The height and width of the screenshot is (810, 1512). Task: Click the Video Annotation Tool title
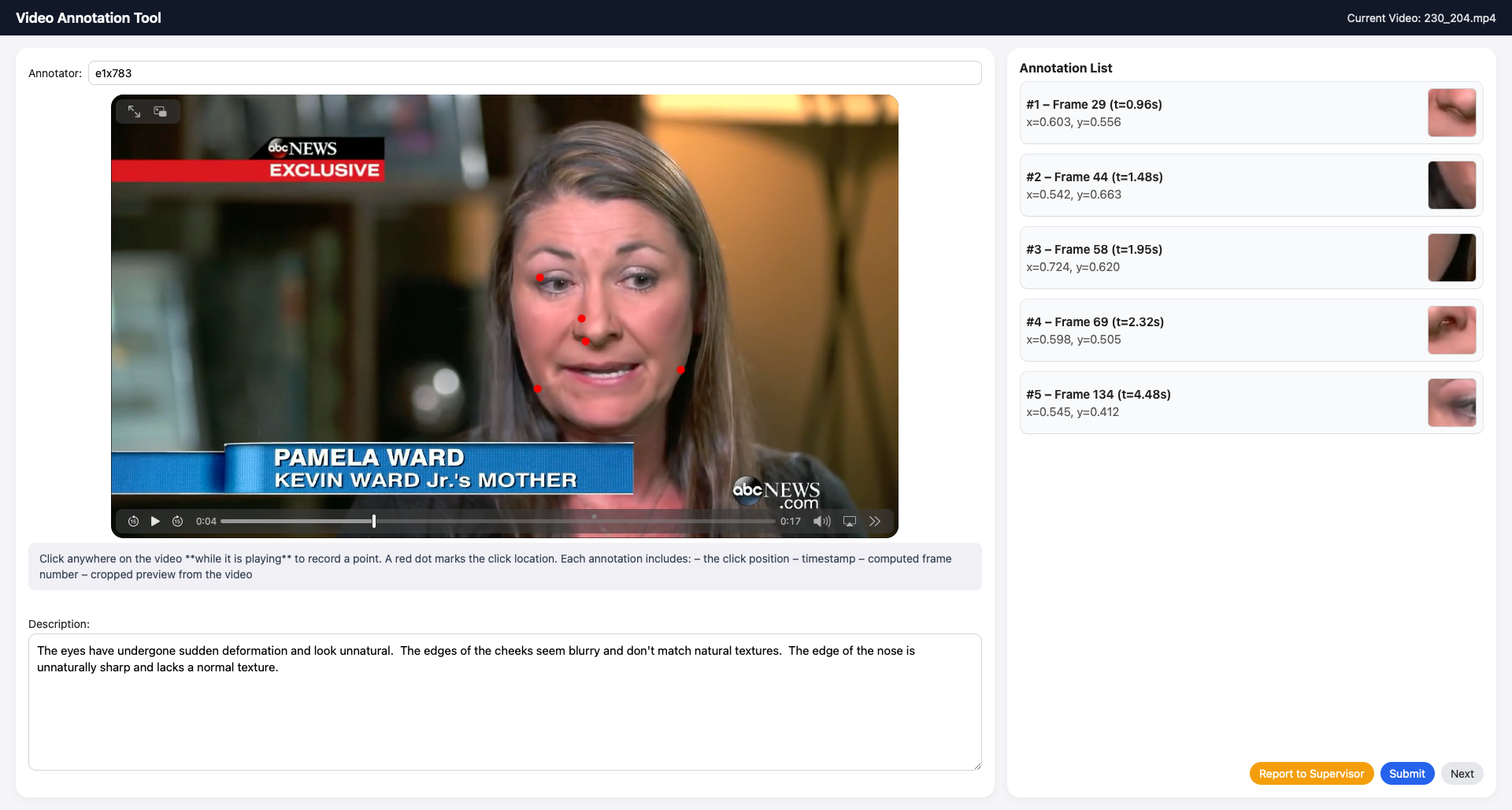pyautogui.click(x=88, y=18)
